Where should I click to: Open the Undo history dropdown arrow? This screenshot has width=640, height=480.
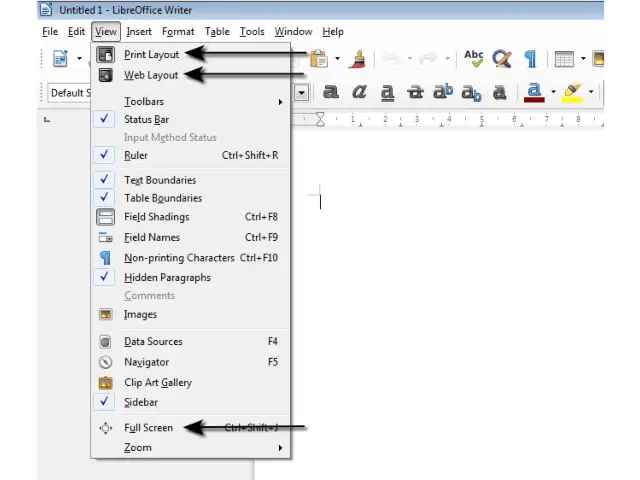[x=409, y=59]
